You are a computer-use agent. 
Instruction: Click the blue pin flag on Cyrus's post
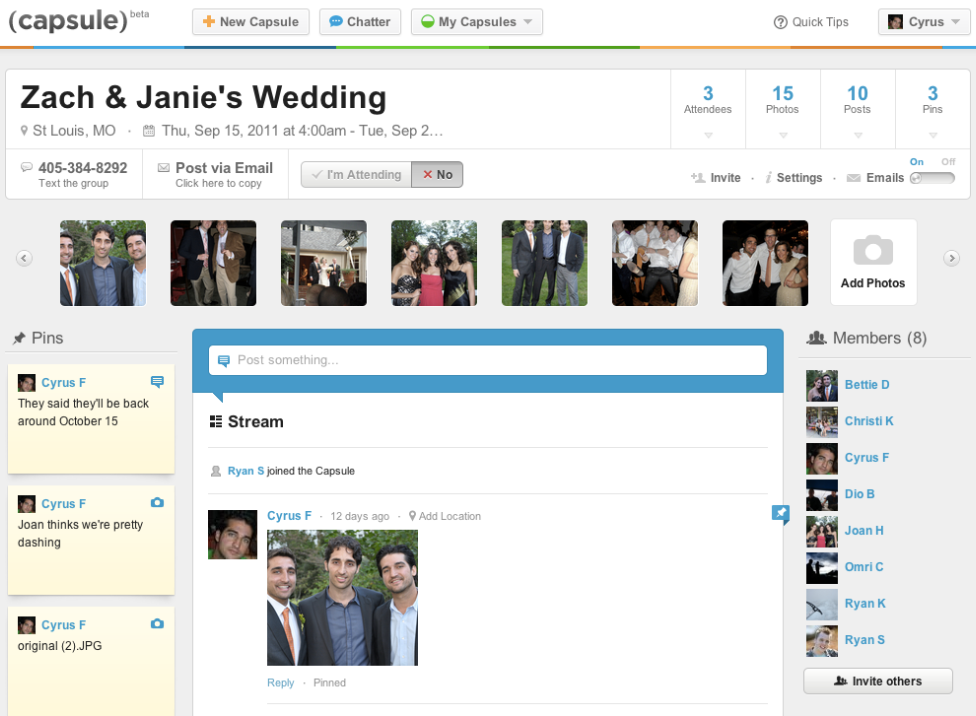coord(780,514)
